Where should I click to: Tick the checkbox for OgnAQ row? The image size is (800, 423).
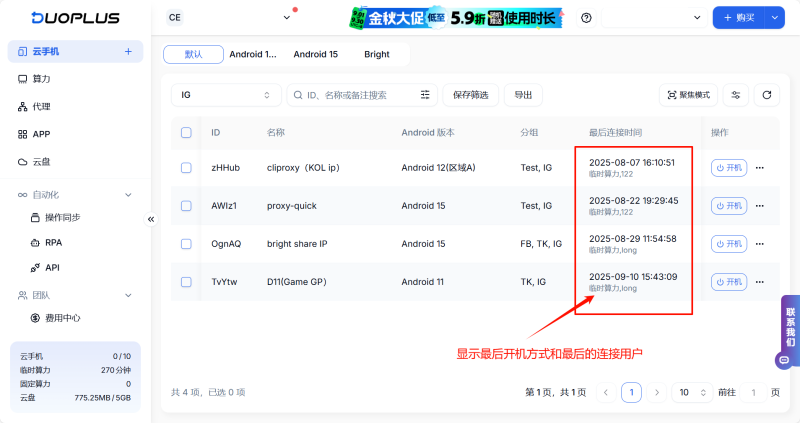pyautogui.click(x=186, y=244)
